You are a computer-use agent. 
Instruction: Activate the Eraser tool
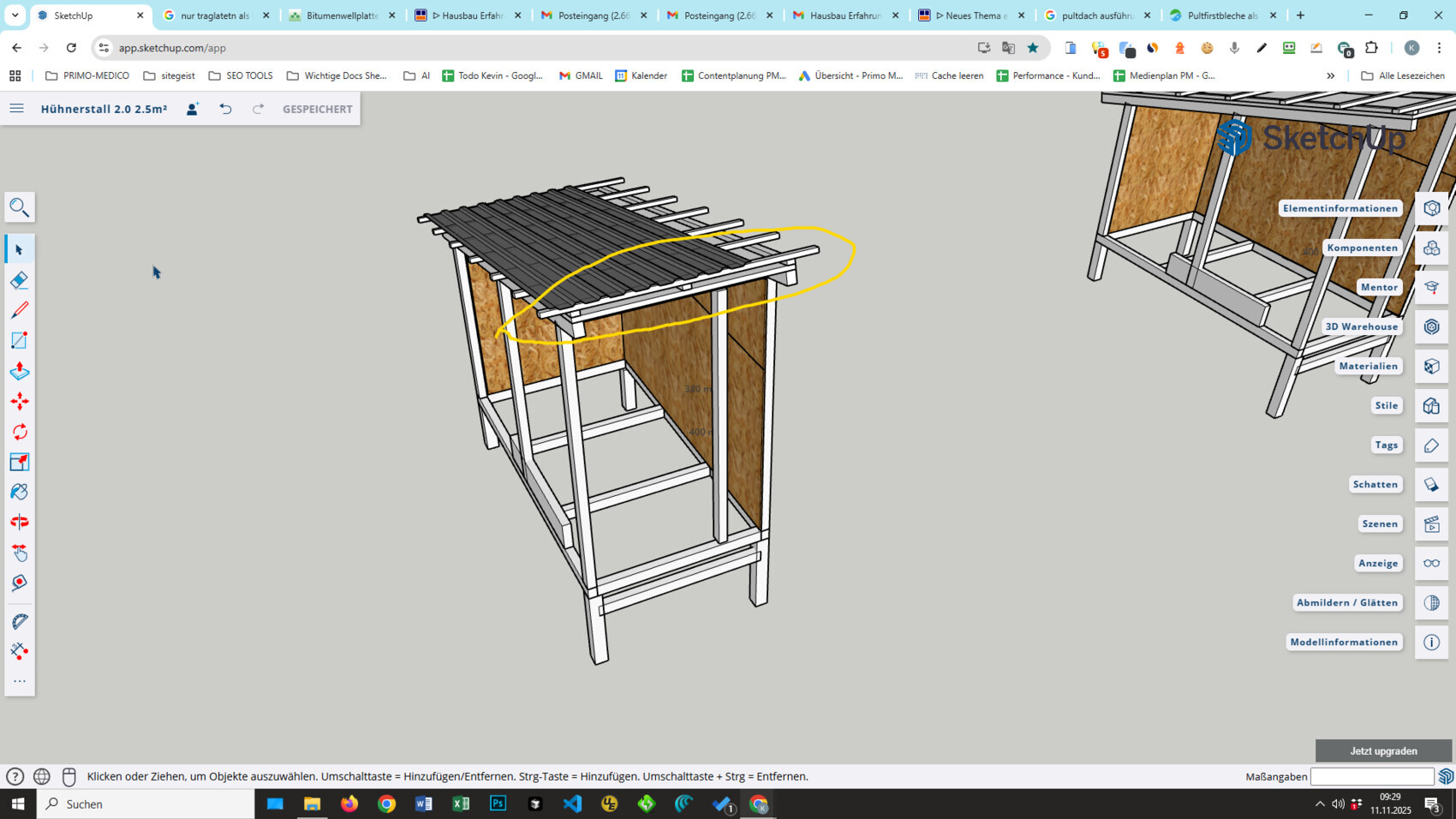coord(19,279)
